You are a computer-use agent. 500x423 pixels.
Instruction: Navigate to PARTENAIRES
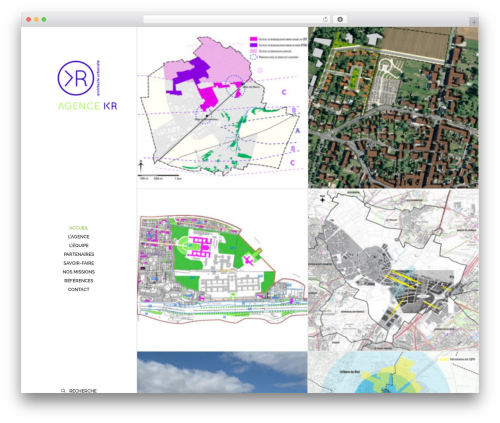[79, 254]
